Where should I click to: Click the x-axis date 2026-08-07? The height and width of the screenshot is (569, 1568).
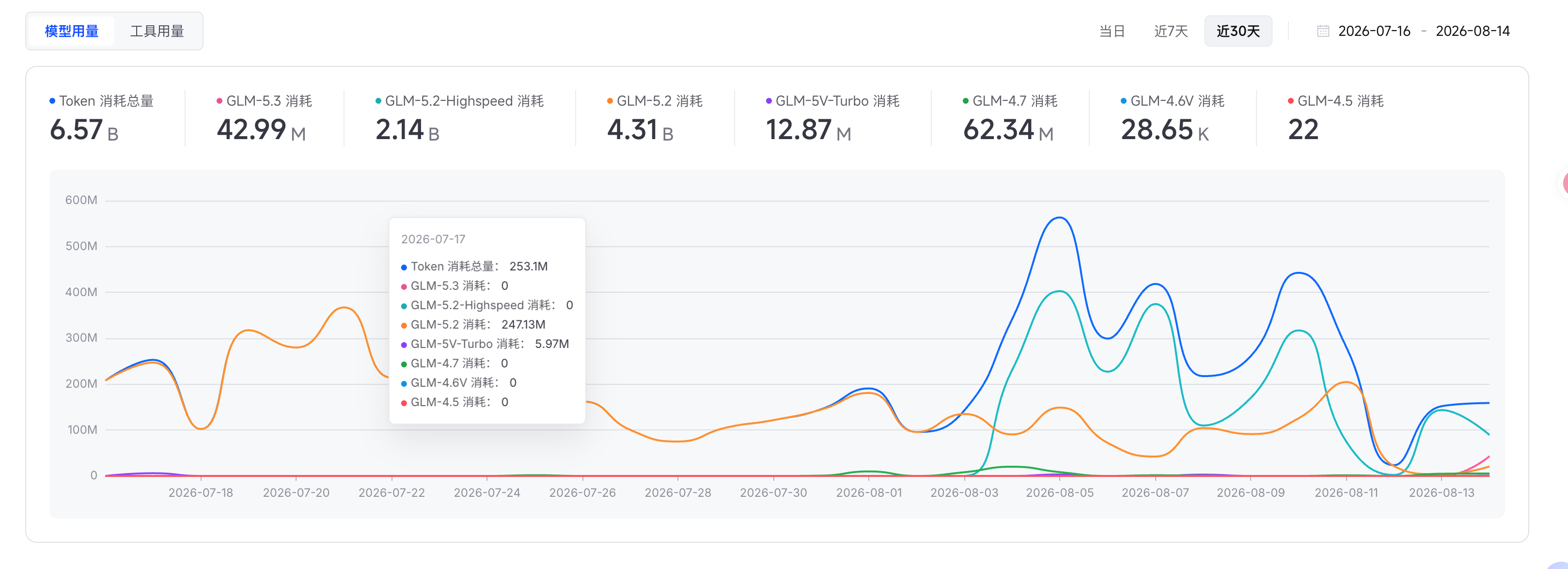(x=1155, y=493)
